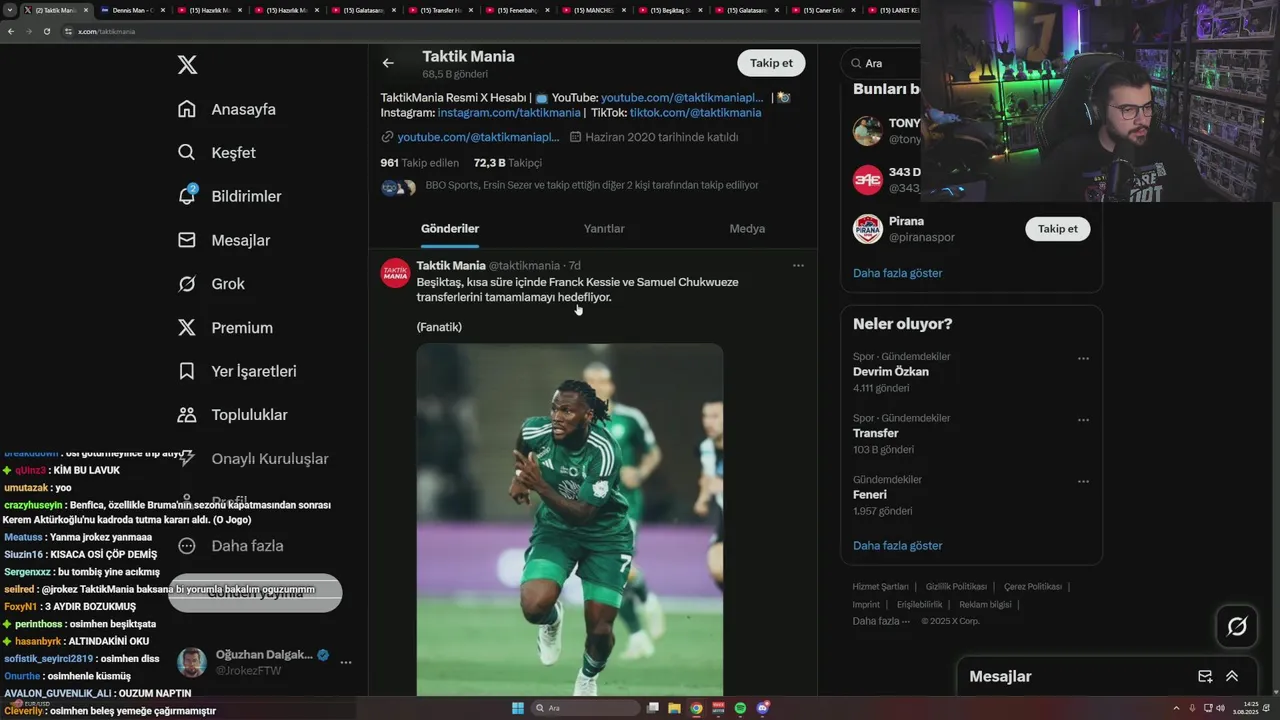
Task: Open Windows Start menu
Action: (518, 708)
